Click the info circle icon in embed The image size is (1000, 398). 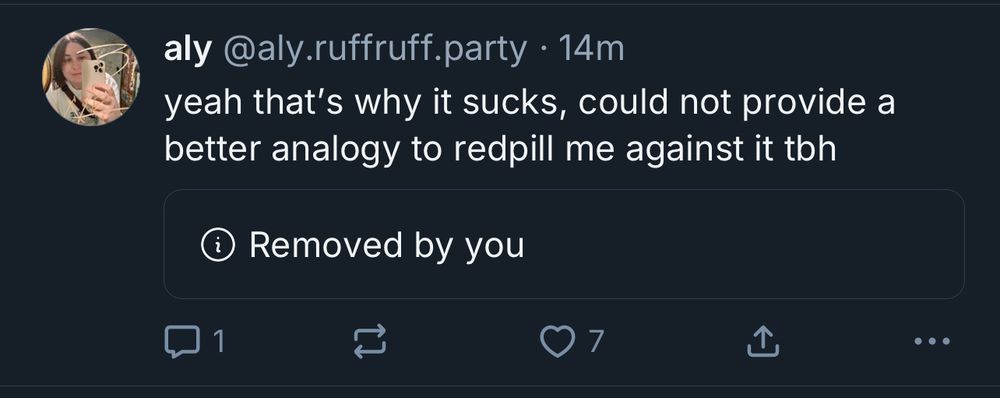click(x=218, y=245)
